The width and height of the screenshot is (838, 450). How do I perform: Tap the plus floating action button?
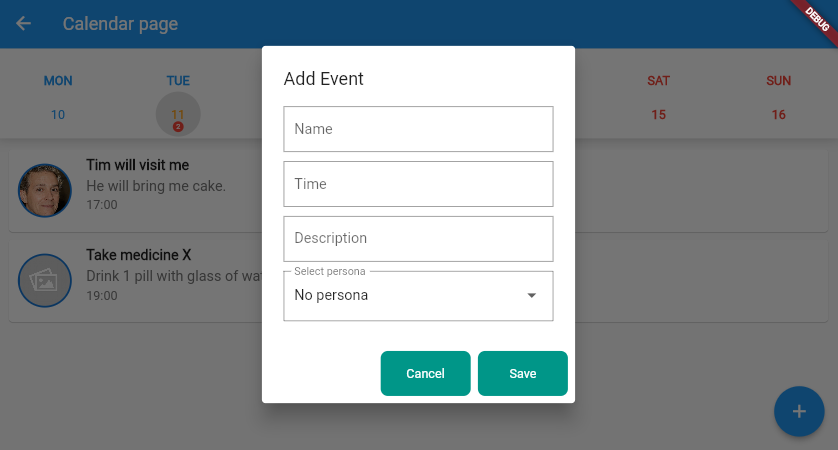click(799, 412)
